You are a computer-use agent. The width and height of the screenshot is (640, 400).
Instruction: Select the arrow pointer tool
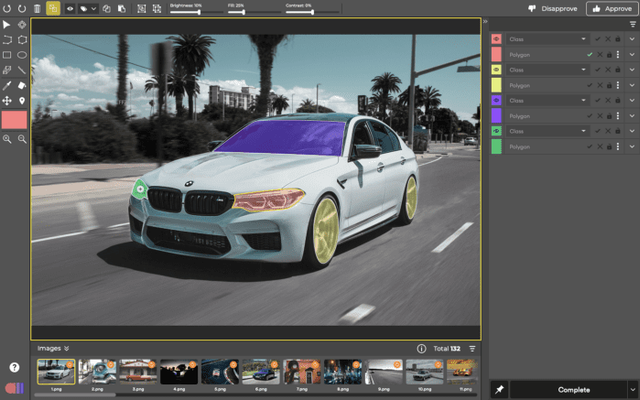(7, 25)
